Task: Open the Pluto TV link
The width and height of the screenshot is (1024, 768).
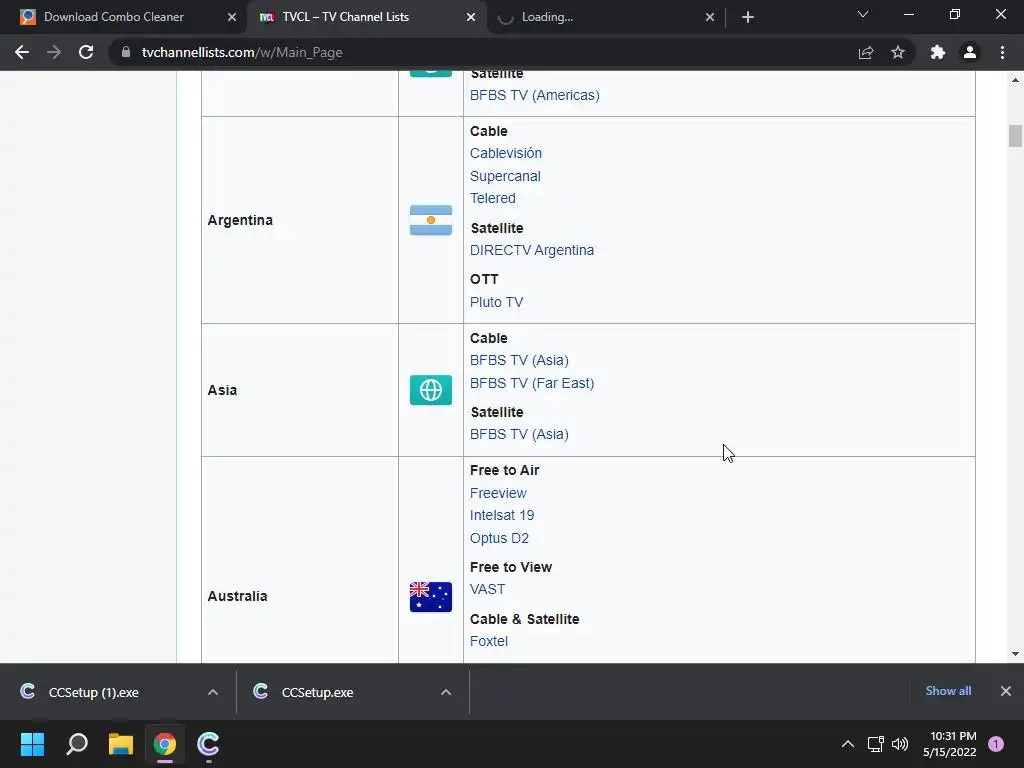Action: [496, 302]
